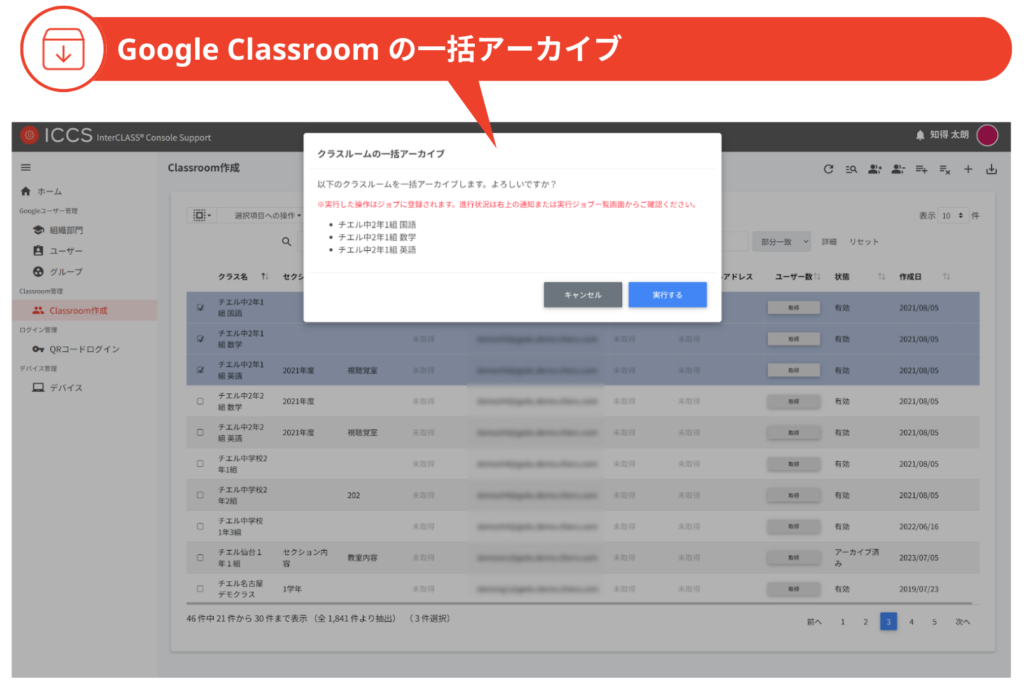
Task: Go to page 1 in pagination
Action: click(842, 621)
